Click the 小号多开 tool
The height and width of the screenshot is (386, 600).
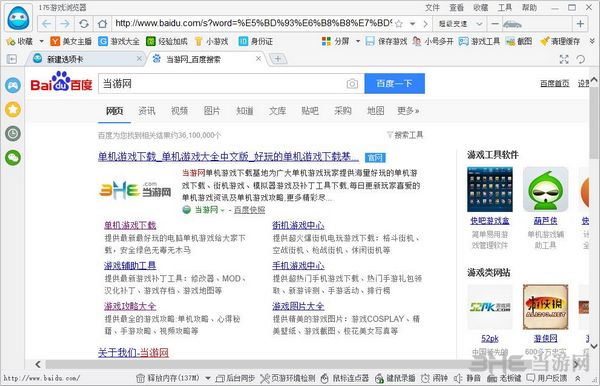(433, 41)
